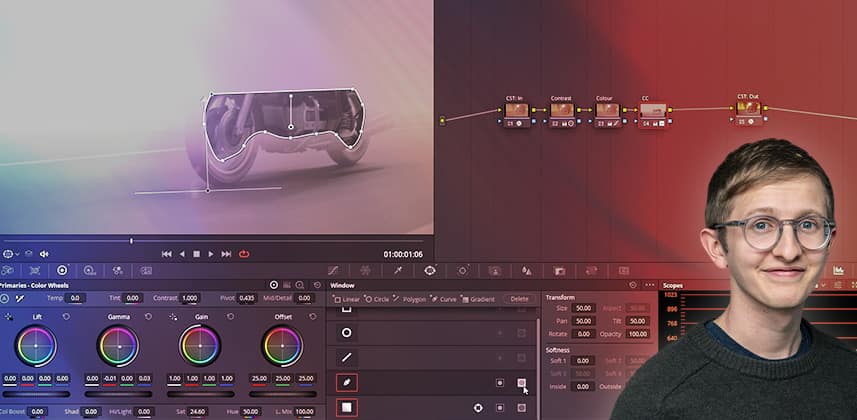Open the RGB Mixer palette icon
The height and width of the screenshot is (420, 857).
(x=118, y=270)
